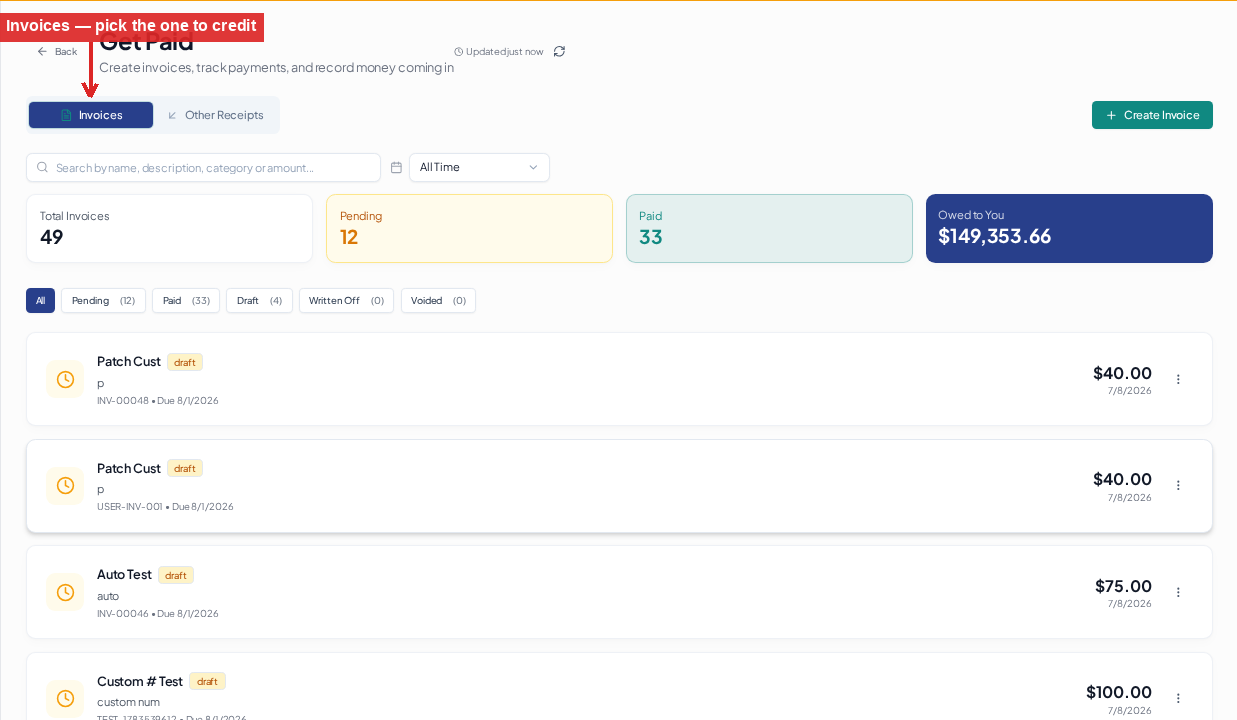Open more options for INV-00048 invoice
Image resolution: width=1237 pixels, height=720 pixels.
(x=1178, y=379)
